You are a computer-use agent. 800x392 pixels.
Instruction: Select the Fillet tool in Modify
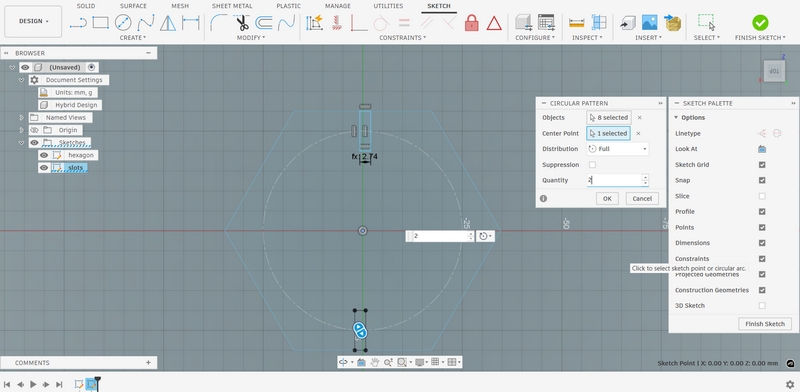219,22
